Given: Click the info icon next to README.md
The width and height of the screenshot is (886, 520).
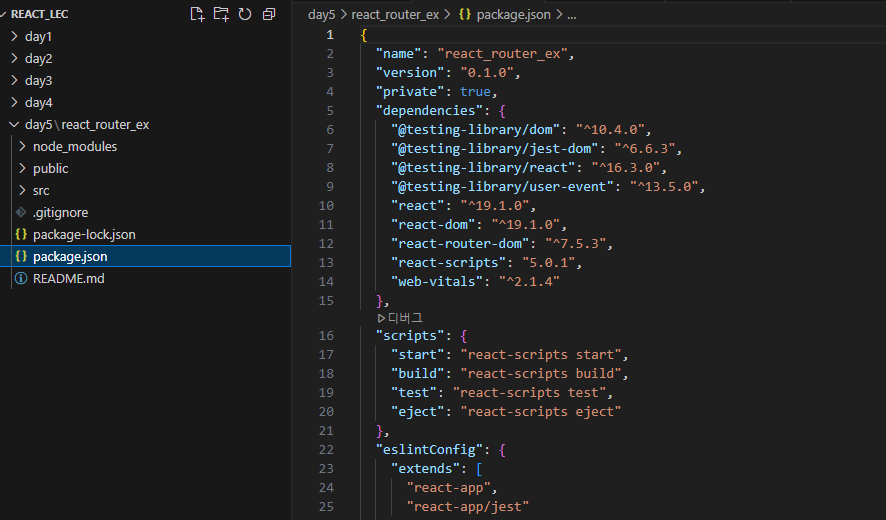Looking at the screenshot, I should [21, 278].
